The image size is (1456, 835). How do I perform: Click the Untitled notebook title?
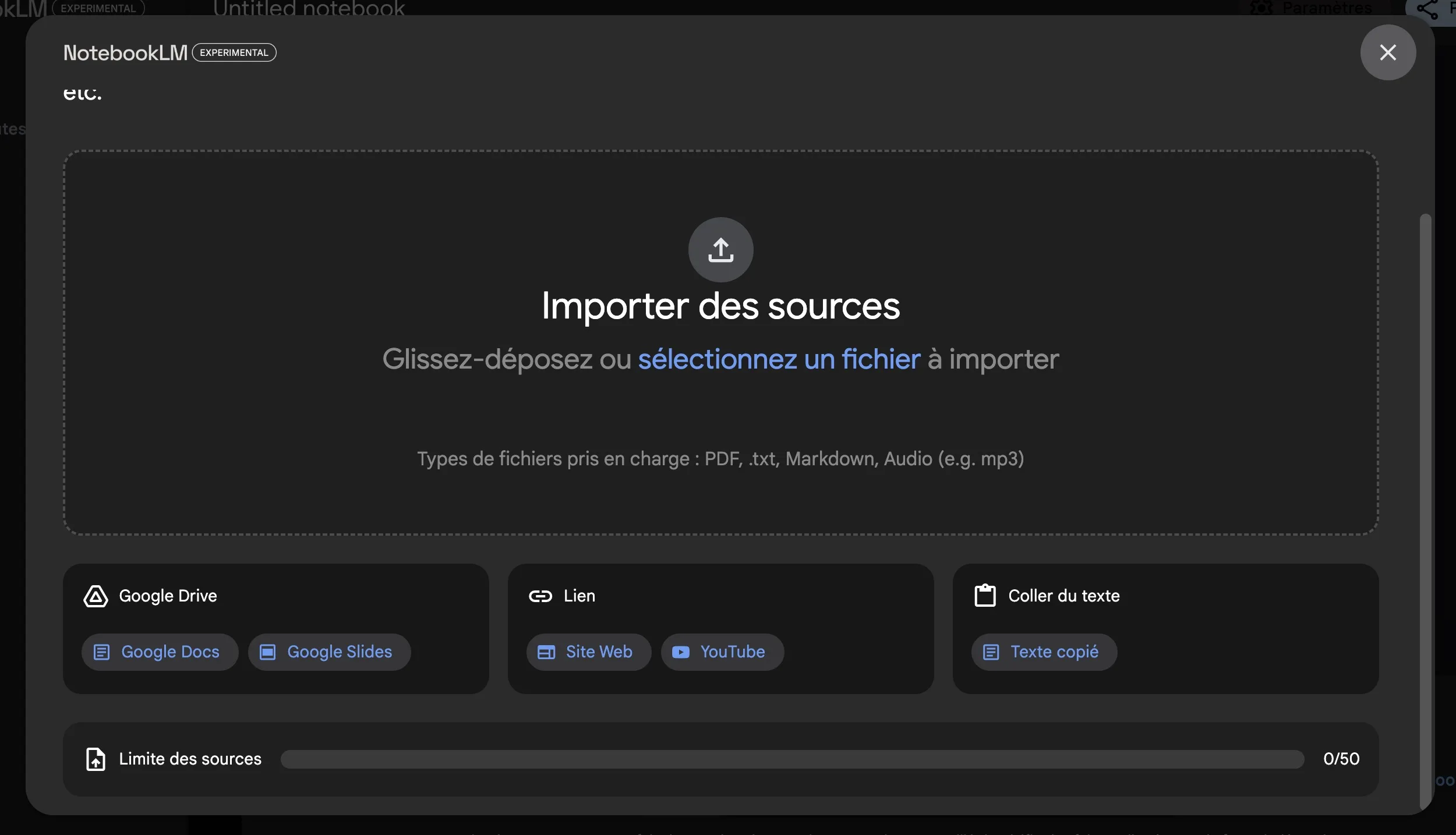tap(309, 8)
